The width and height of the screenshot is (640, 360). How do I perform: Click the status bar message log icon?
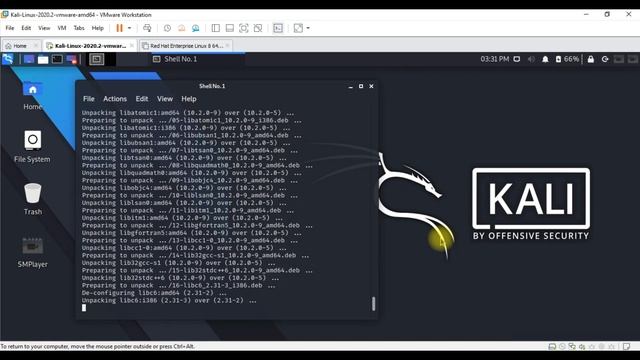click(x=627, y=347)
